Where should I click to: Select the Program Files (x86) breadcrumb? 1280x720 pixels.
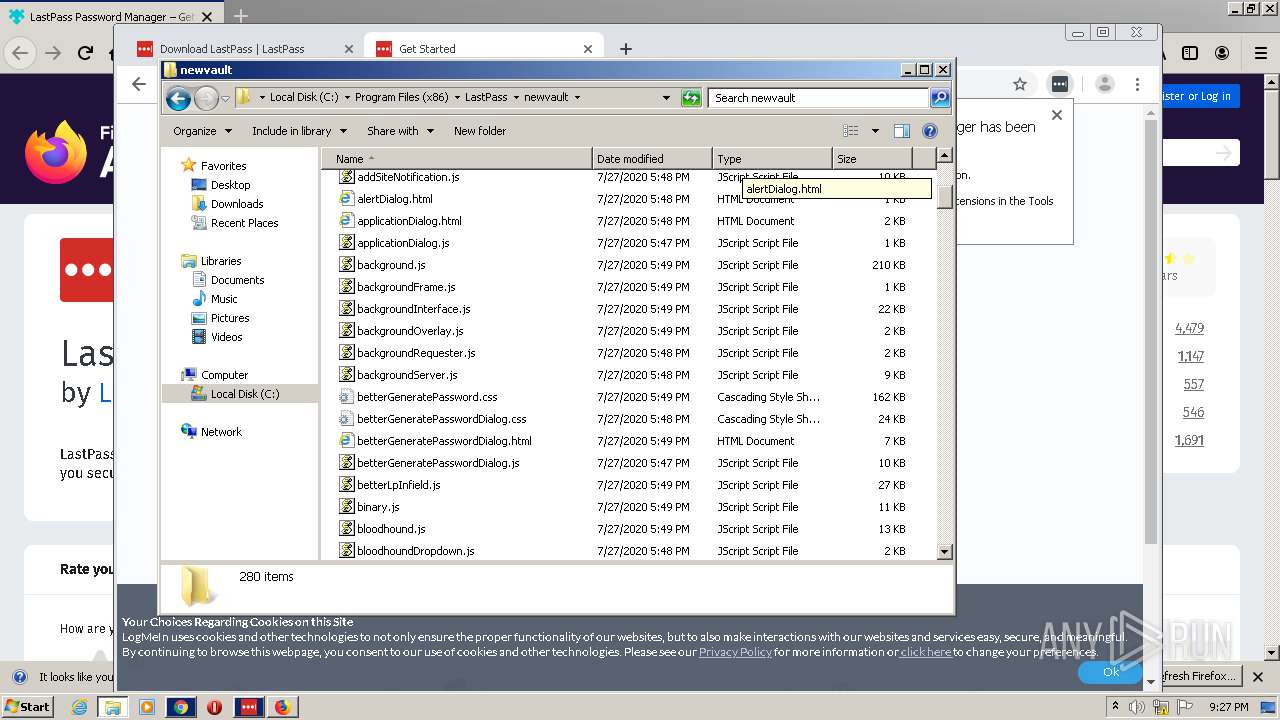tap(402, 98)
